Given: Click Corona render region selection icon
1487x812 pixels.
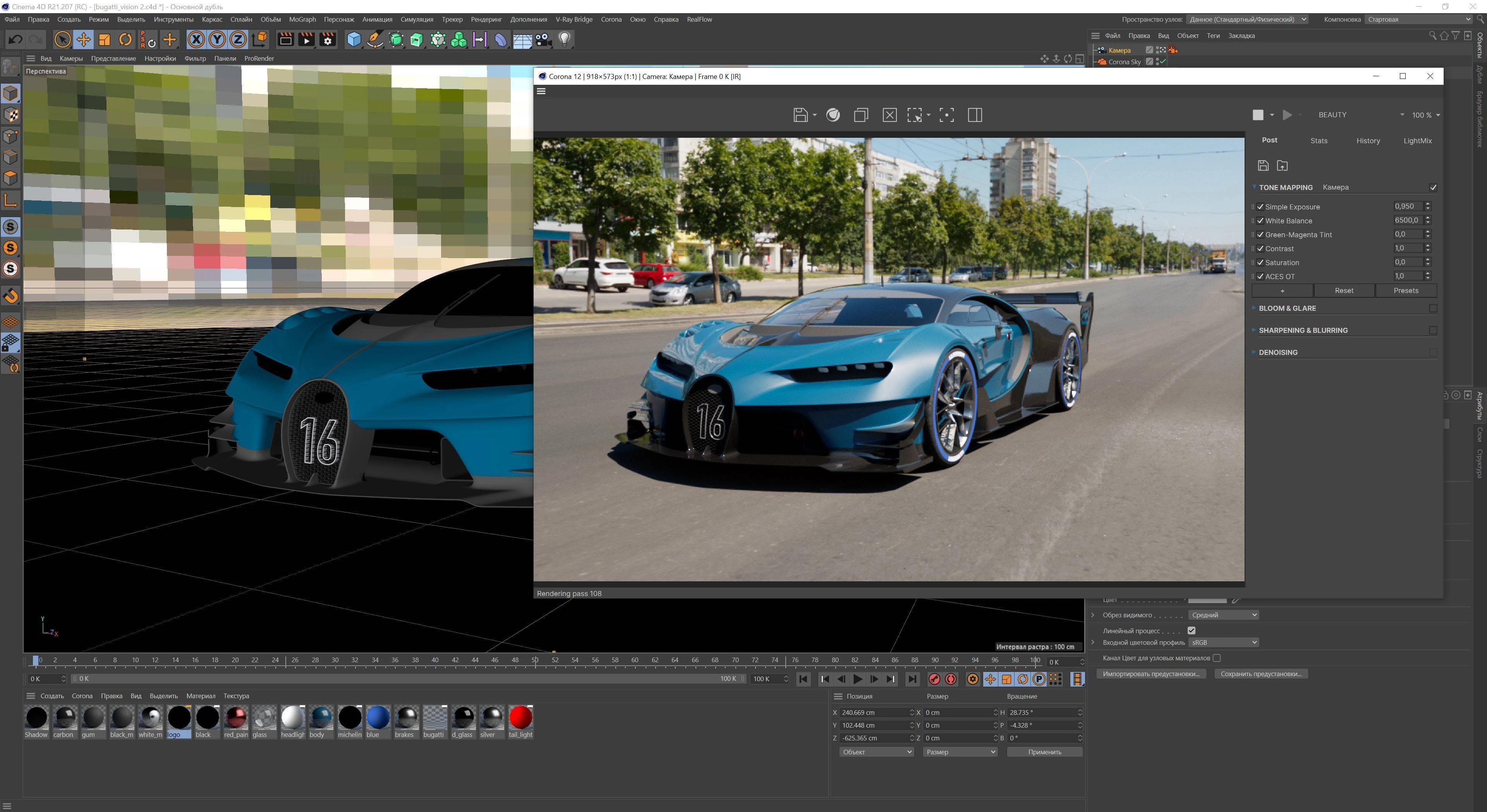Looking at the screenshot, I should [x=914, y=115].
